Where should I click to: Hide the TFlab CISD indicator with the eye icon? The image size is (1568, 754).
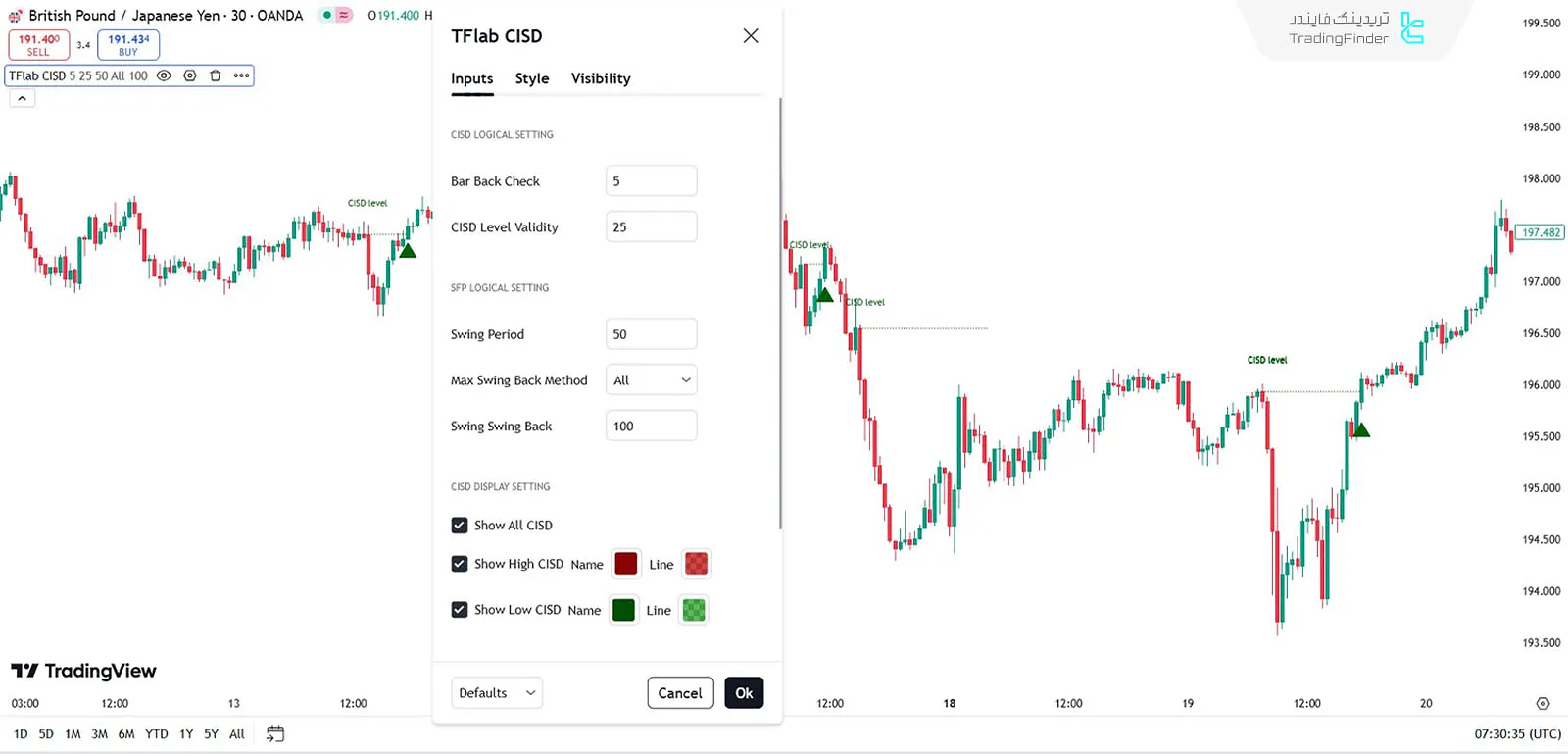(163, 75)
